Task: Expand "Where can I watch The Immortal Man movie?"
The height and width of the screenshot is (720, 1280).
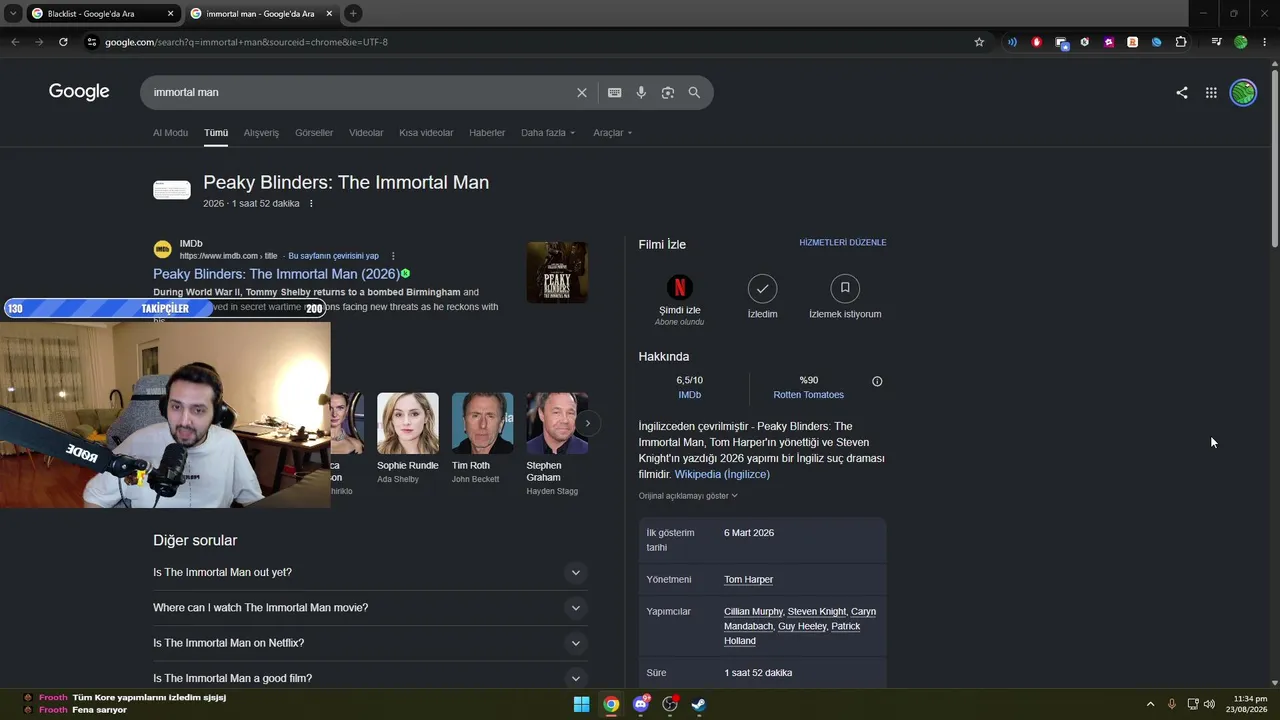Action: coord(370,608)
